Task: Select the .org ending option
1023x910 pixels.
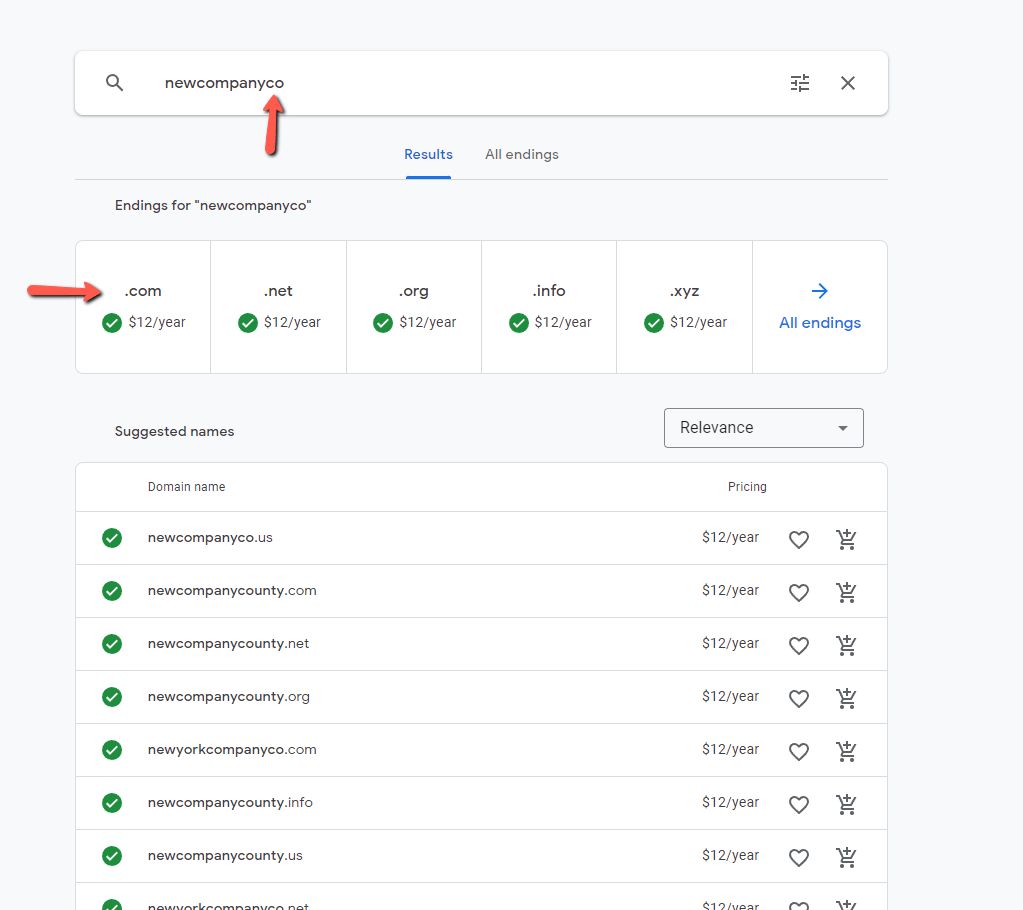Action: coord(414,307)
